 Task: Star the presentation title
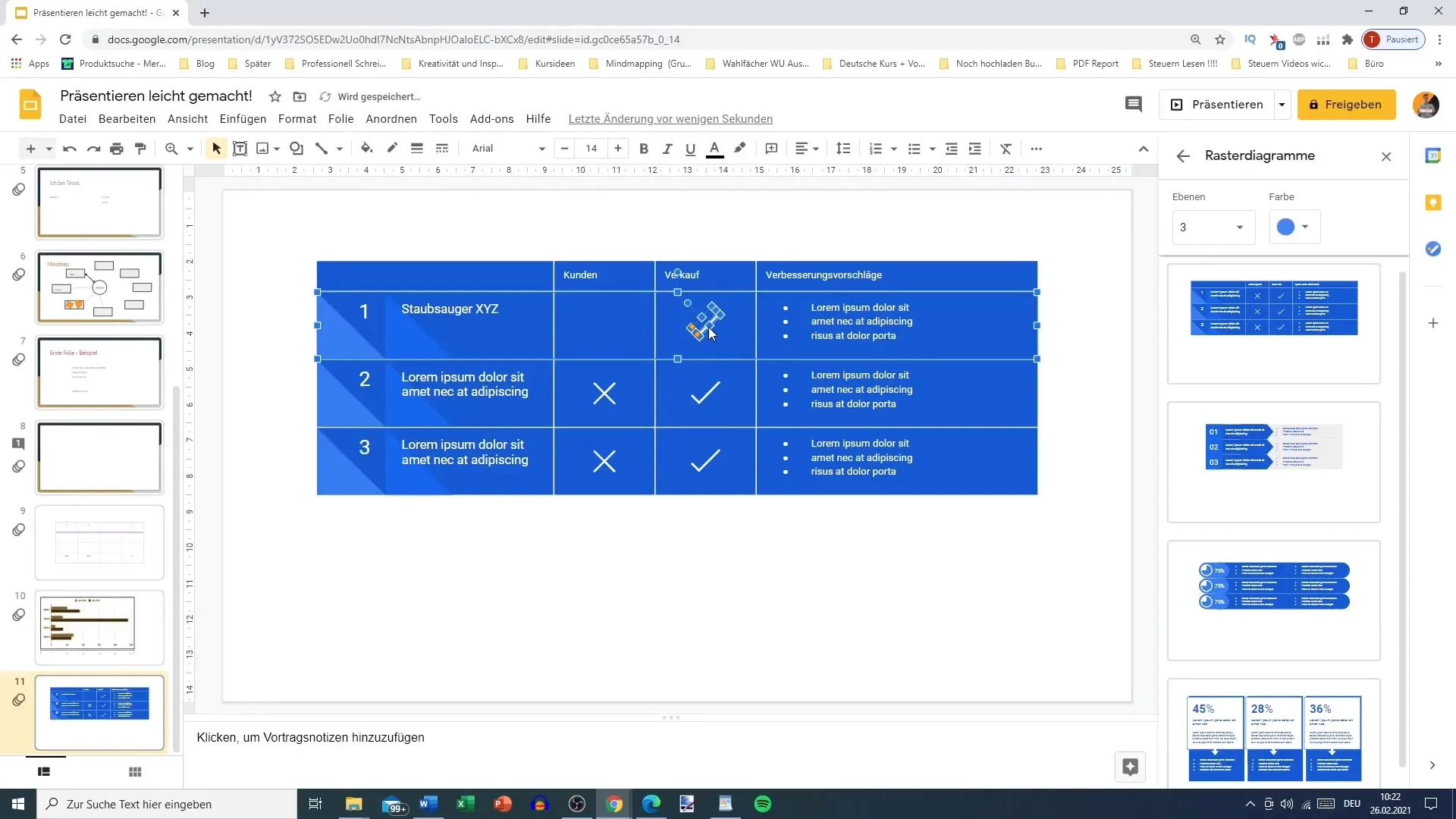pyautogui.click(x=275, y=96)
